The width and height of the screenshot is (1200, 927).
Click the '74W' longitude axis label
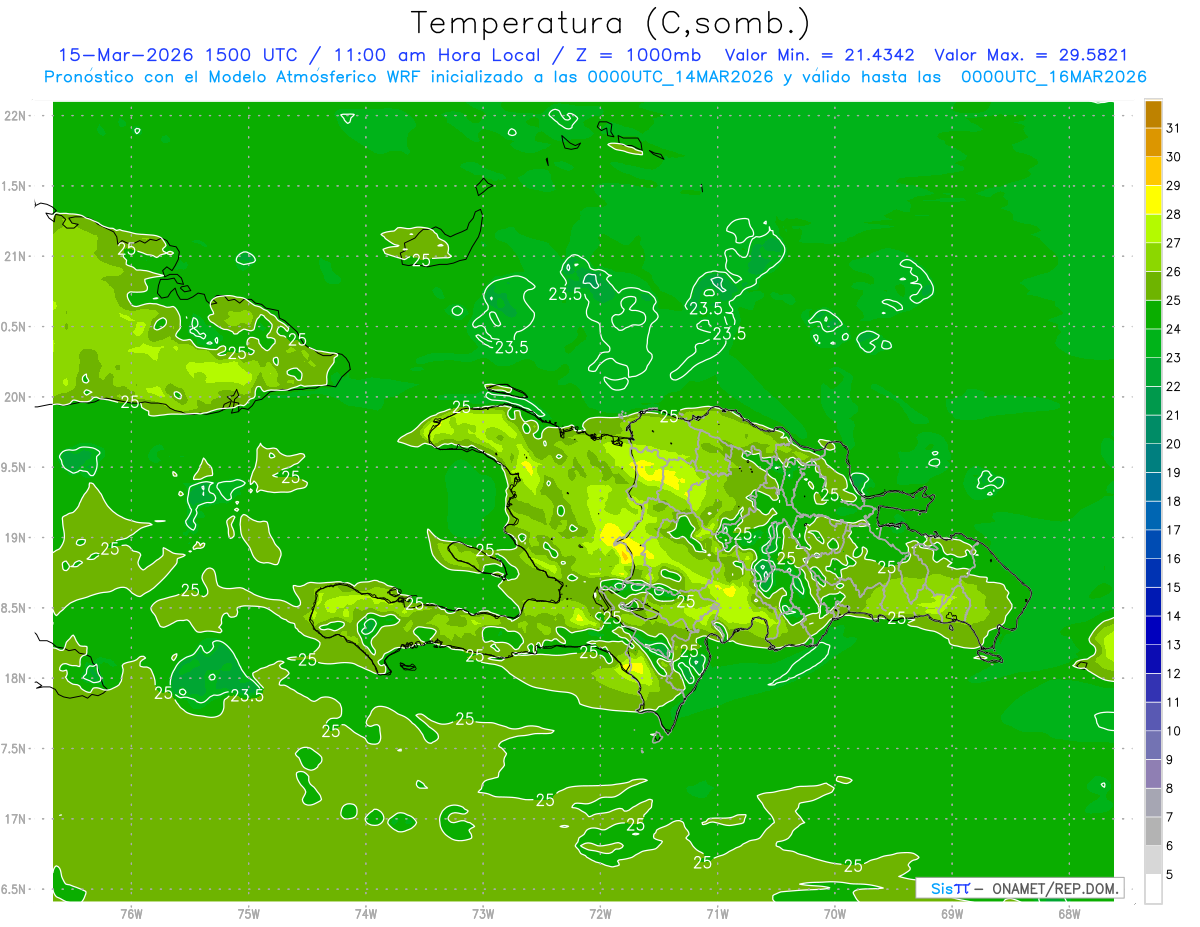(365, 914)
